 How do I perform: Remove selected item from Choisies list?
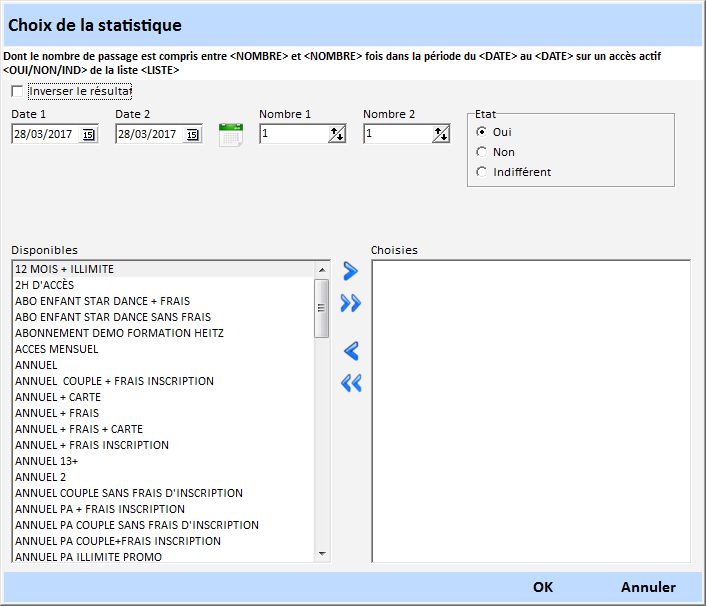[x=350, y=351]
